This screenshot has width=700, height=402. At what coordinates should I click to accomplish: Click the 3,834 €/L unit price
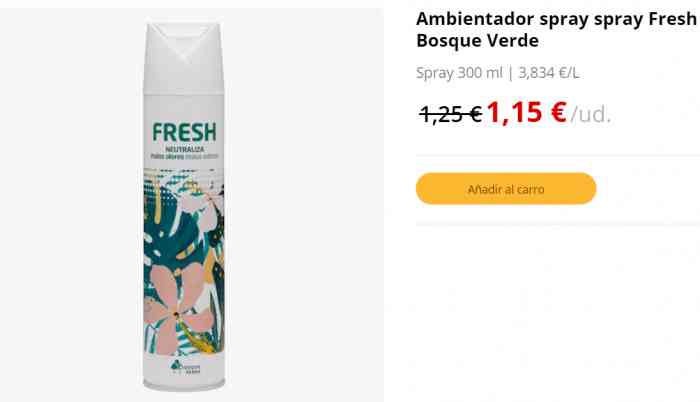point(549,73)
